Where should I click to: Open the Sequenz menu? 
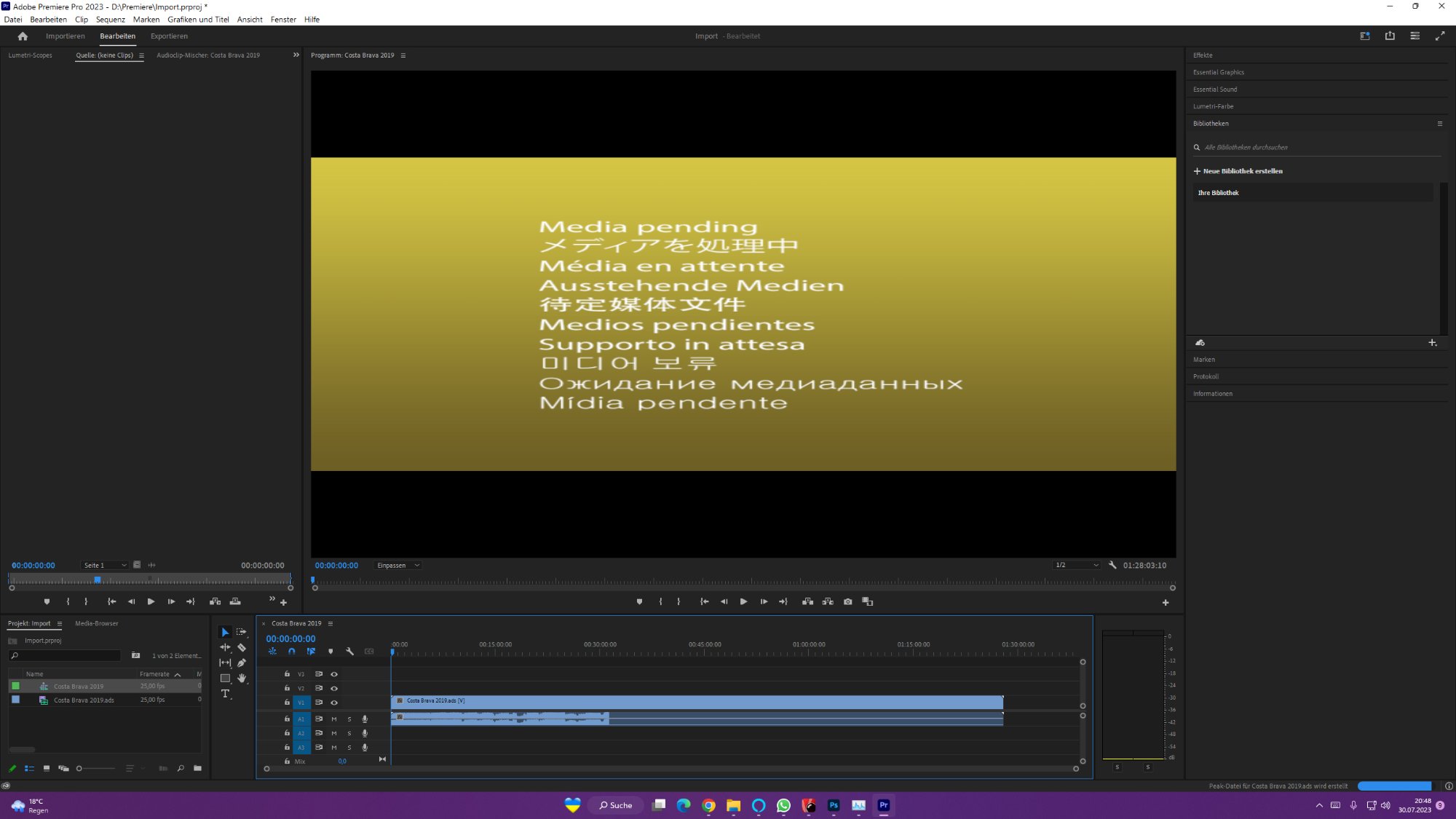point(110,20)
